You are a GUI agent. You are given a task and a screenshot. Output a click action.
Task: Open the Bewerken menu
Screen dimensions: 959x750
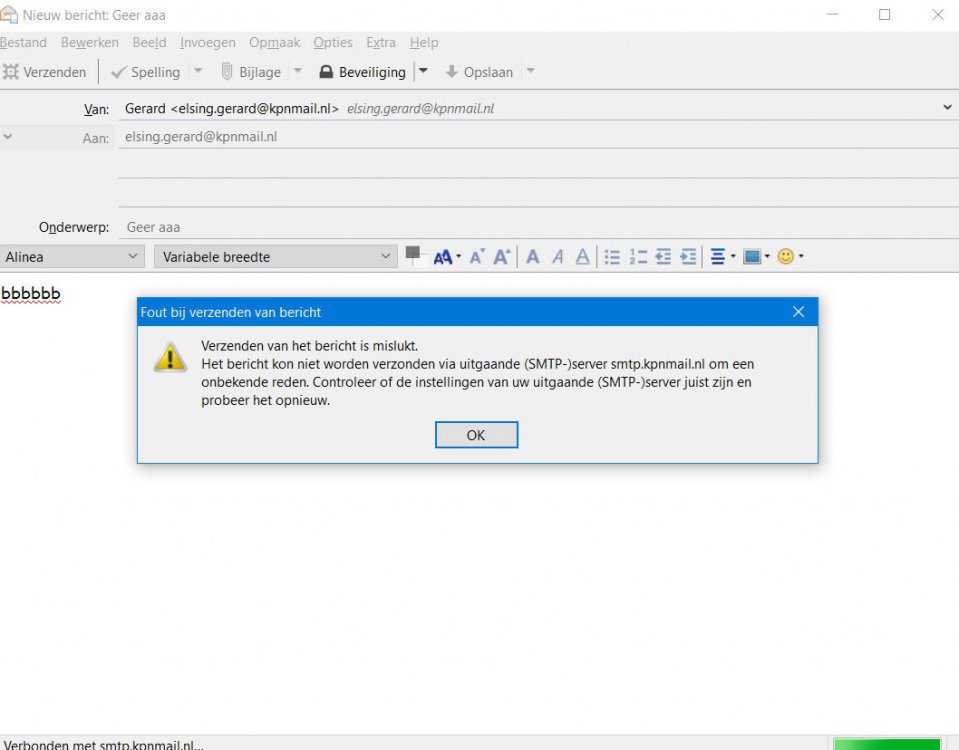(90, 43)
